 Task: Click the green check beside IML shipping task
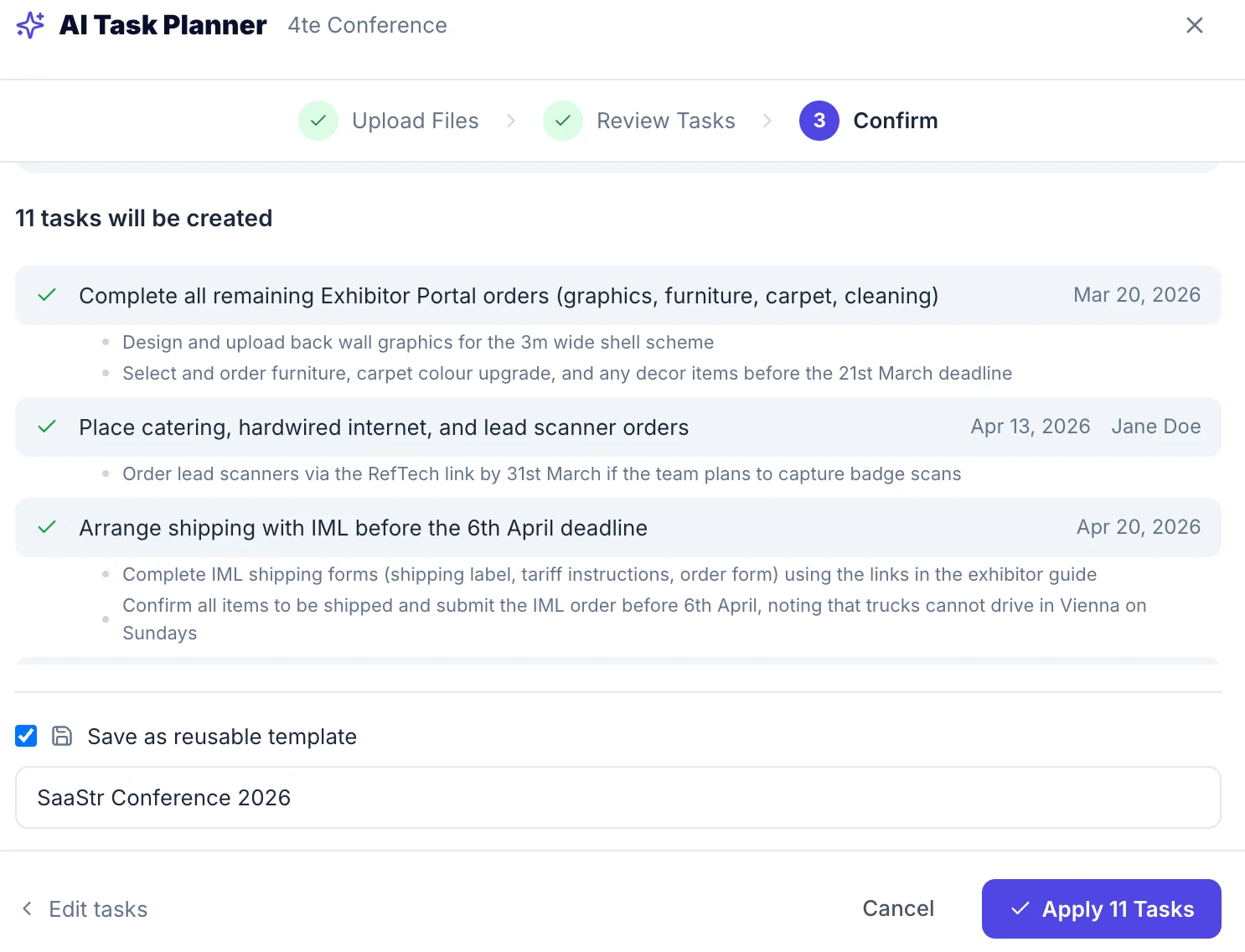coord(47,528)
